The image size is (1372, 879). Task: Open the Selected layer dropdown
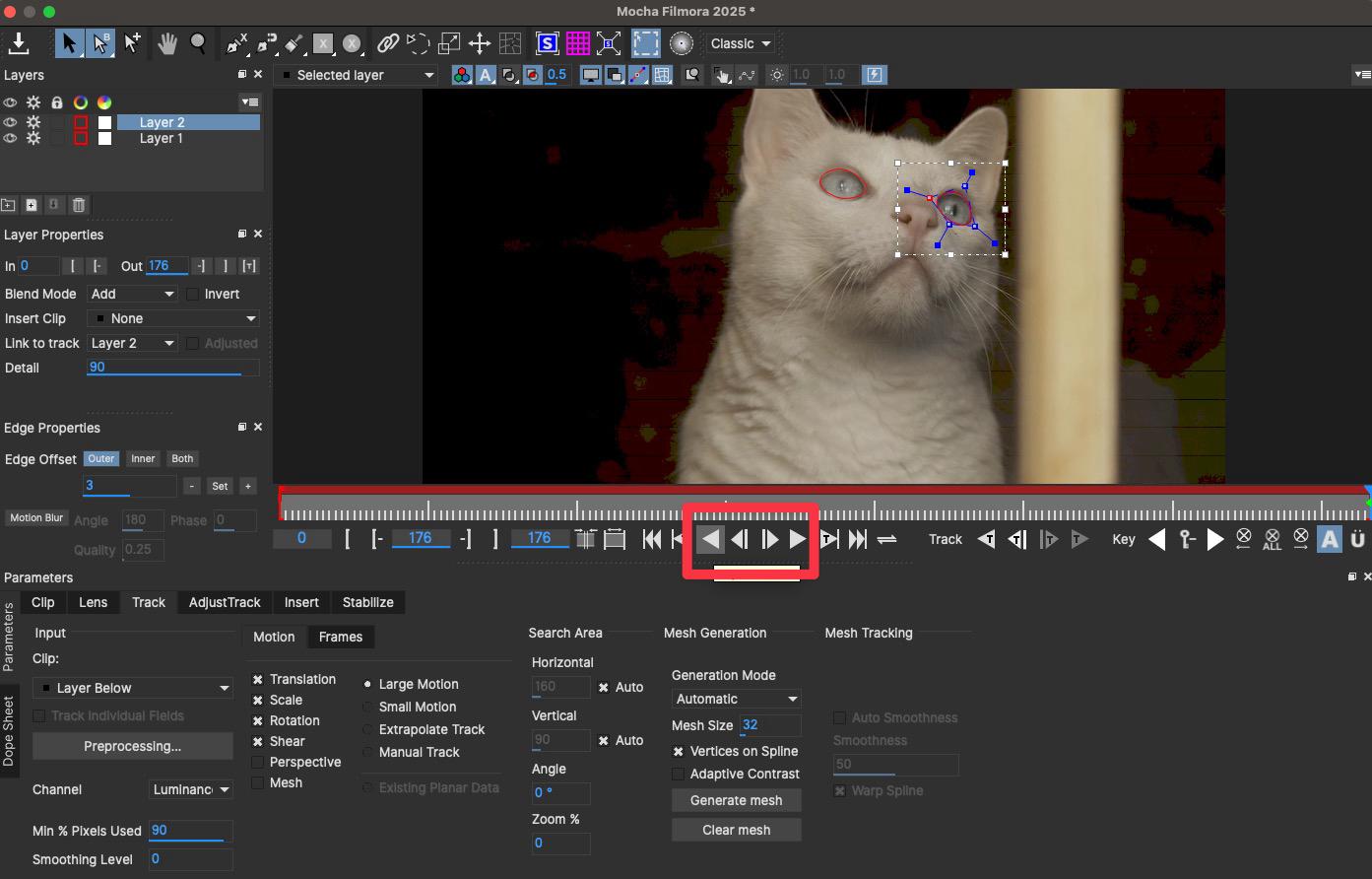[357, 75]
